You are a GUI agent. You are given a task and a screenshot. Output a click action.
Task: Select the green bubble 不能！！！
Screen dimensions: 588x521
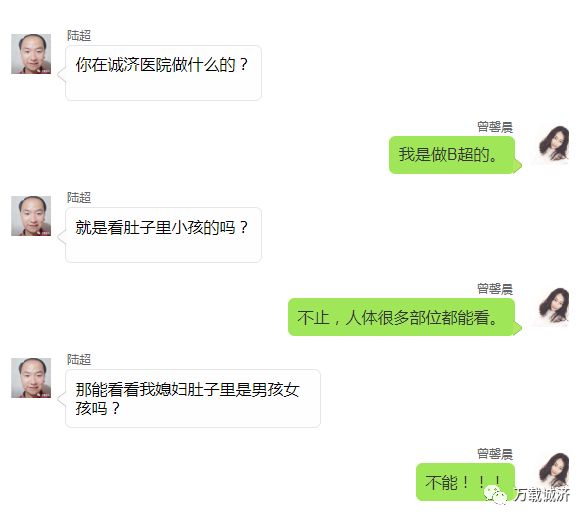click(x=466, y=482)
